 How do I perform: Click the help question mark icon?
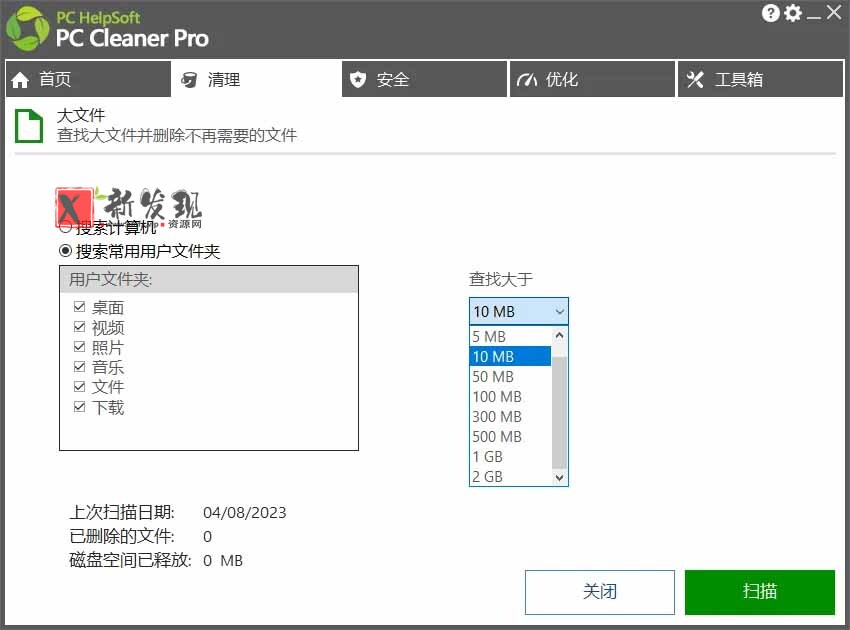(x=770, y=13)
